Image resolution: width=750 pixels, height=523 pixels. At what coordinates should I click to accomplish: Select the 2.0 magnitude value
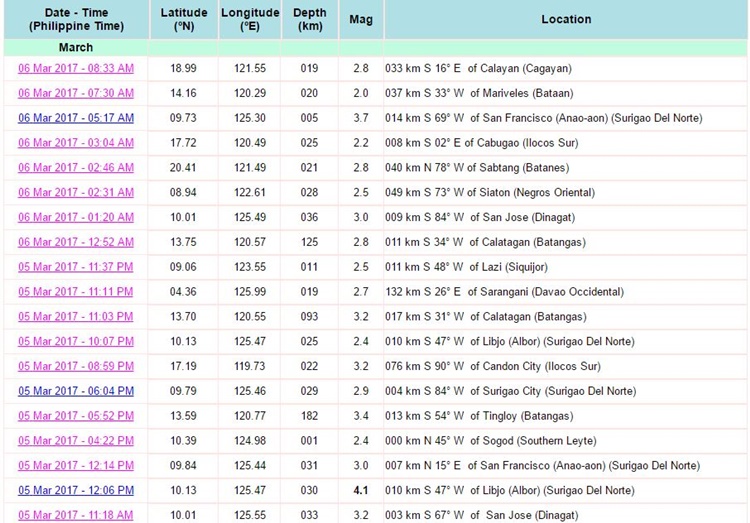[x=361, y=93]
